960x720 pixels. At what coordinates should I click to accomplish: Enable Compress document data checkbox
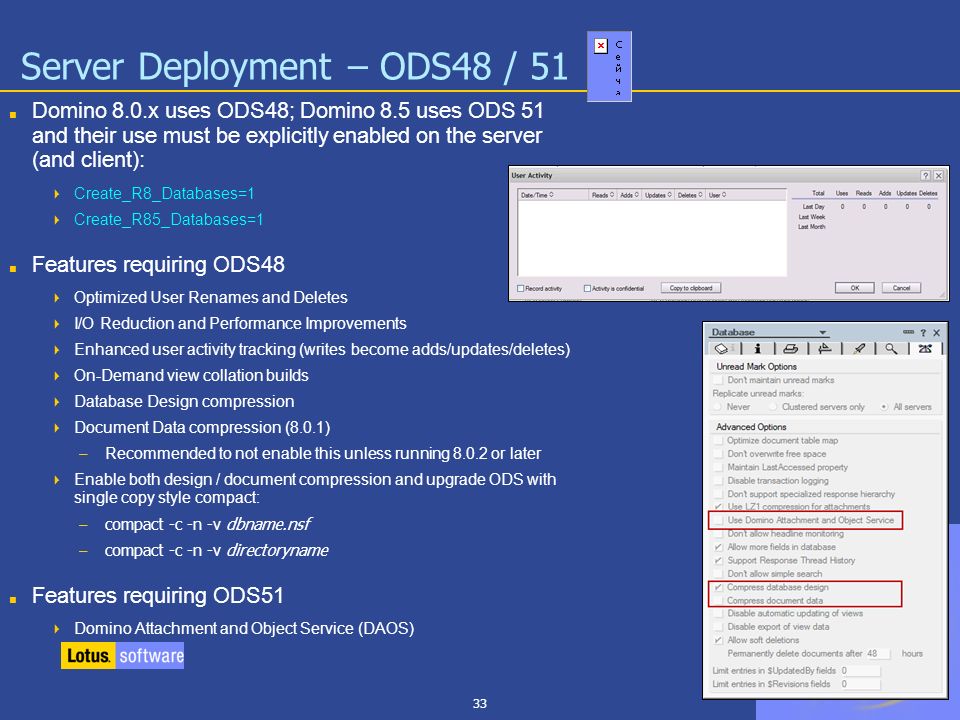click(x=719, y=601)
